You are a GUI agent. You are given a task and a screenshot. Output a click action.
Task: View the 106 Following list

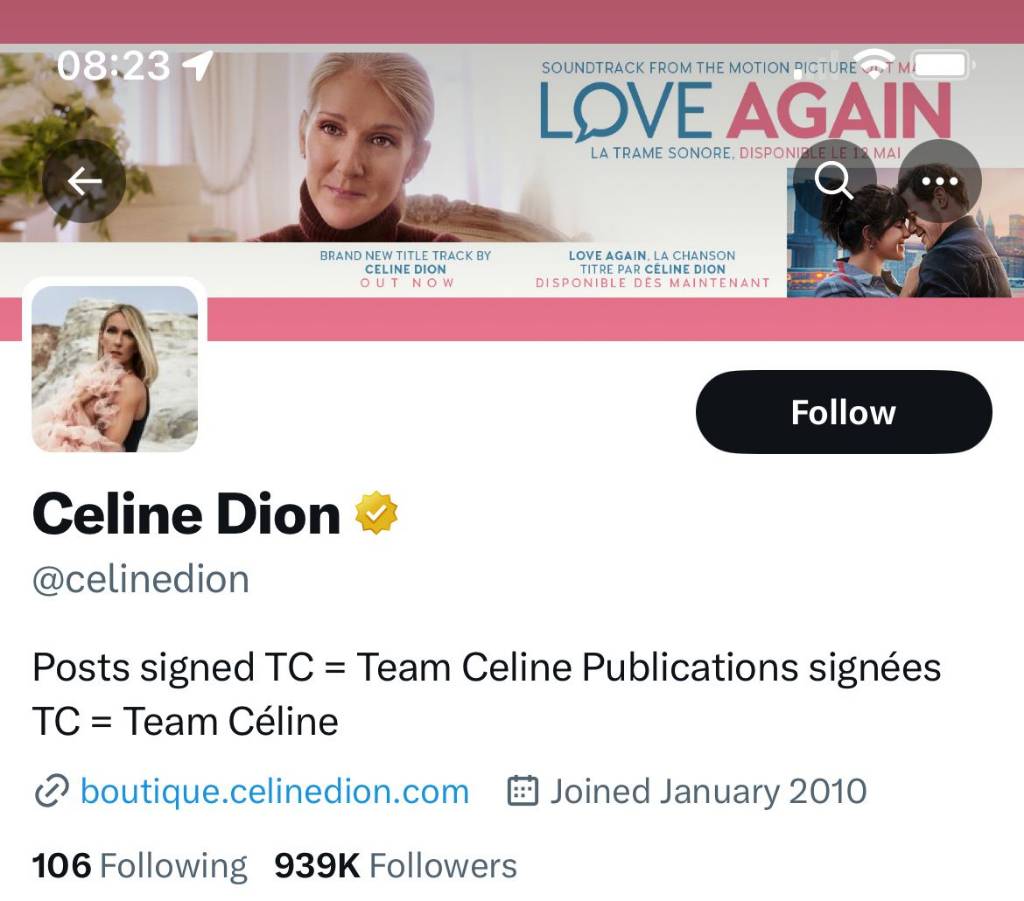[139, 865]
